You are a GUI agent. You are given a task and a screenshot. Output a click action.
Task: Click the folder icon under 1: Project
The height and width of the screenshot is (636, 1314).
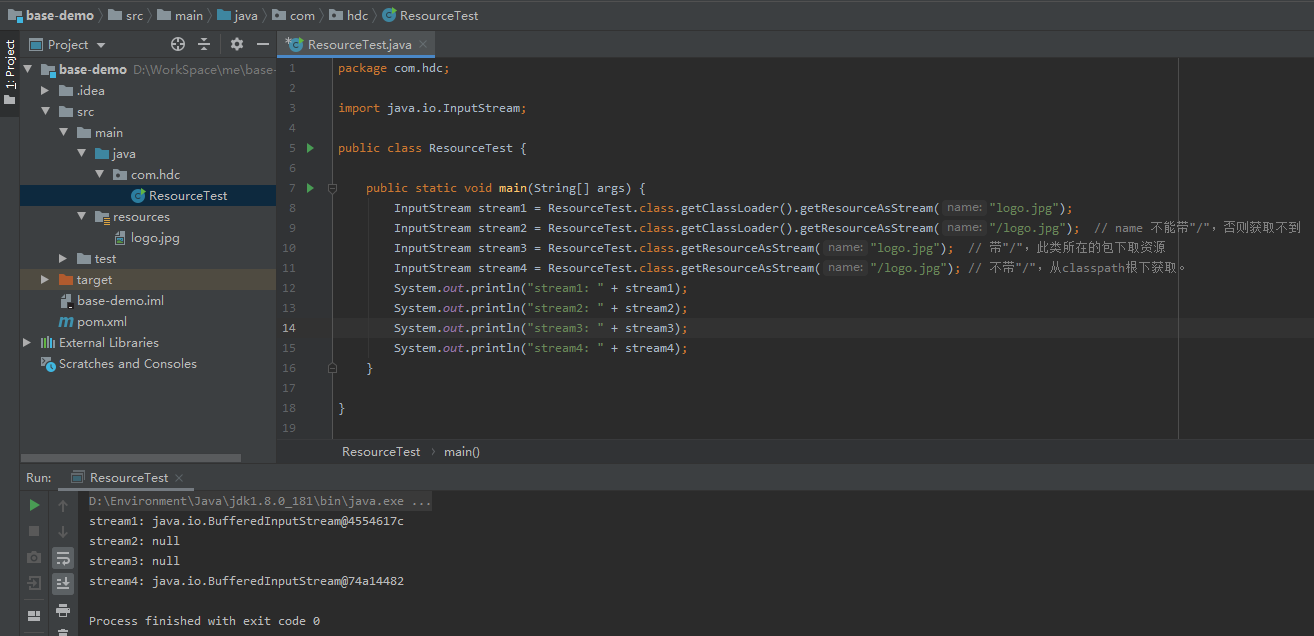(x=9, y=99)
